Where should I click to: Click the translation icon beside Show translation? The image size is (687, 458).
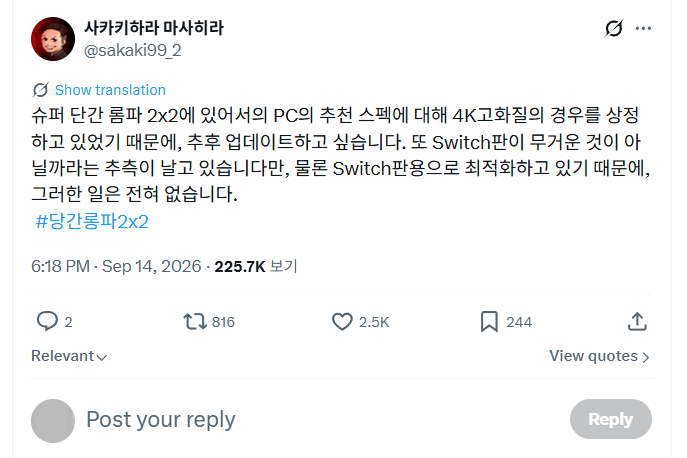[x=40, y=90]
